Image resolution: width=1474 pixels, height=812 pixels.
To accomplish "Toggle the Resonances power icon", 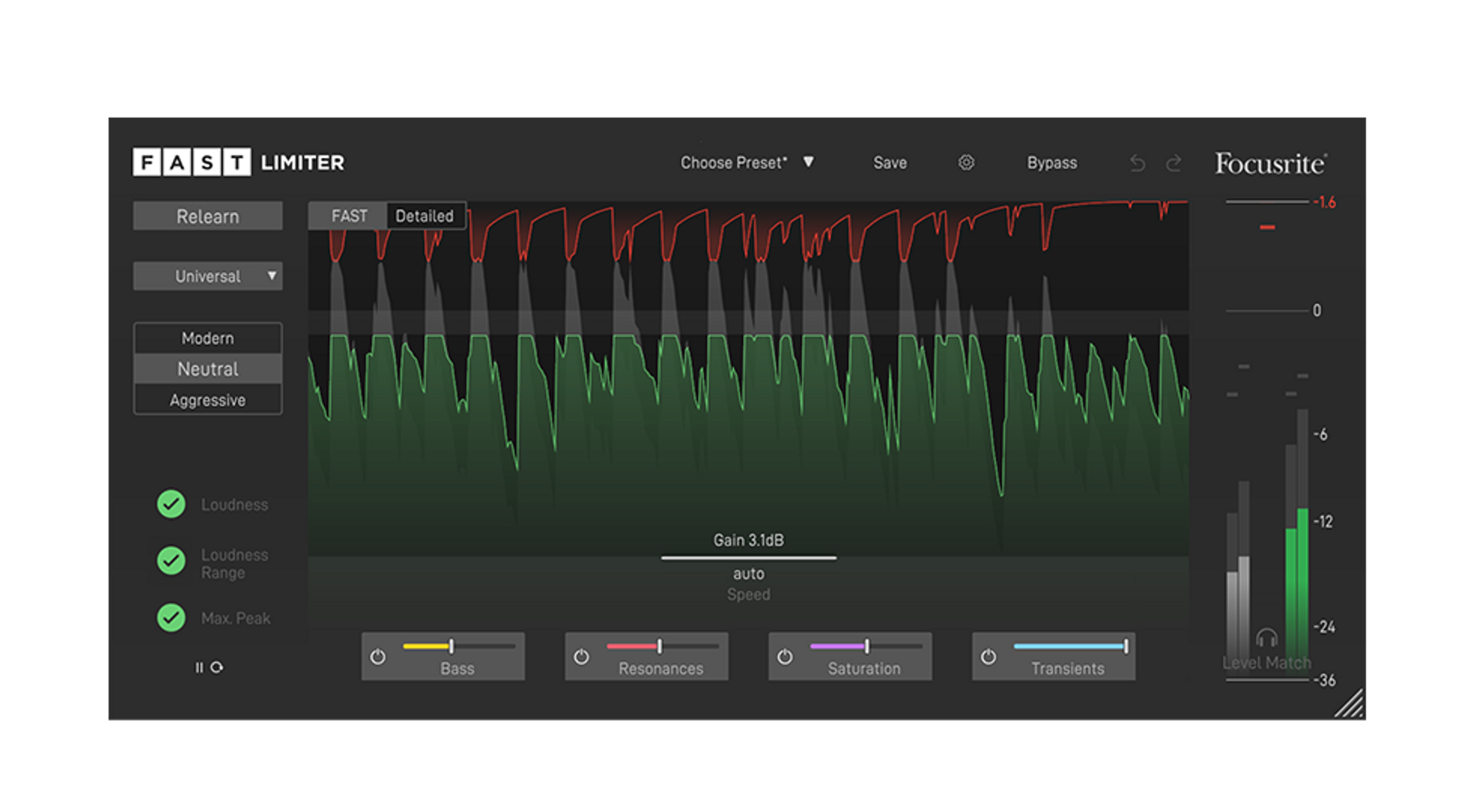I will (x=581, y=656).
